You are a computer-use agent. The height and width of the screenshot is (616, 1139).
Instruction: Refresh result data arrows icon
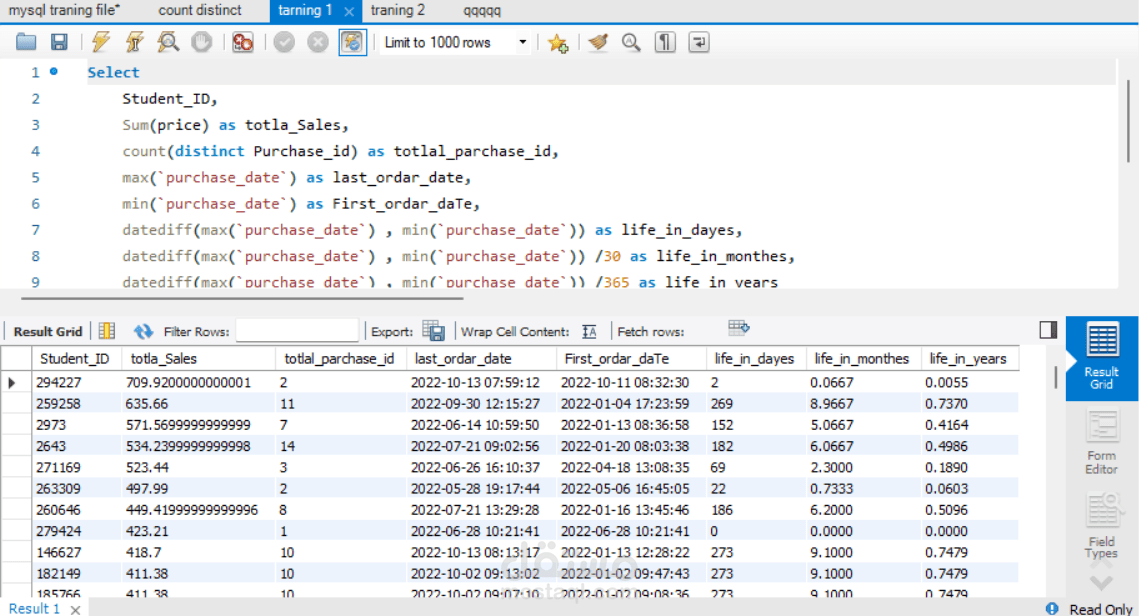point(143,331)
